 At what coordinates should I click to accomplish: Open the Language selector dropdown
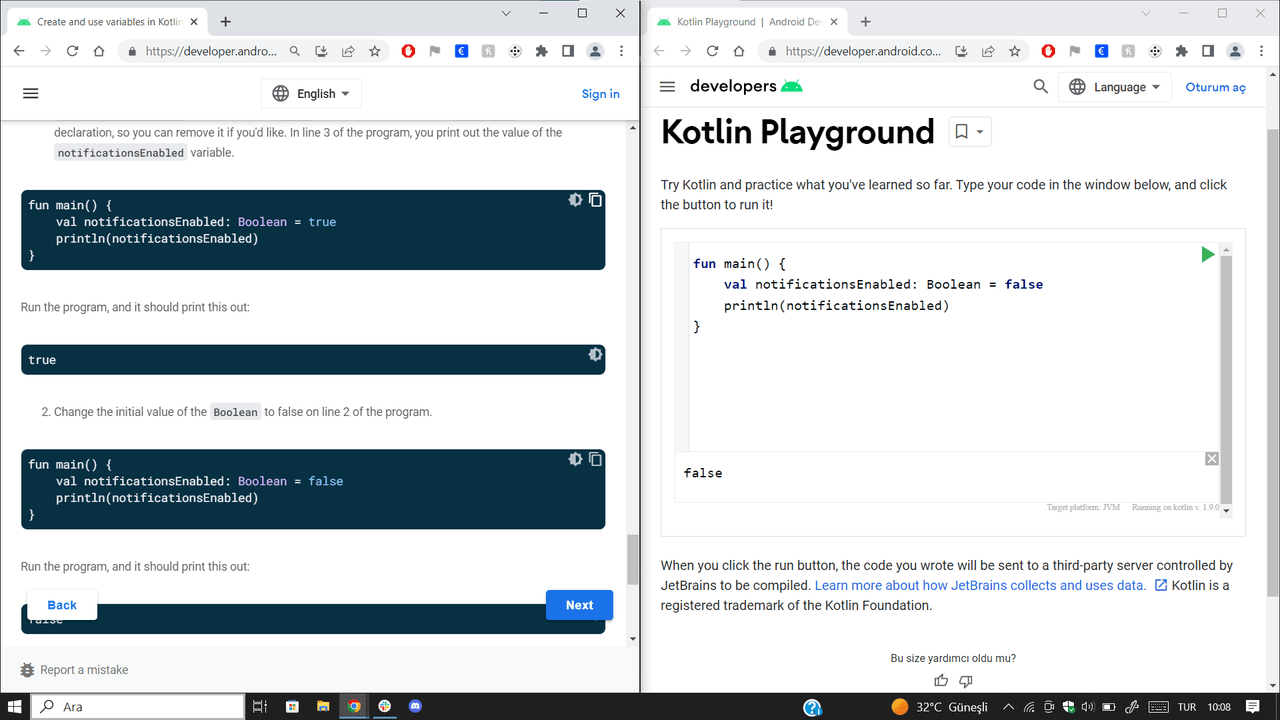tap(1115, 87)
